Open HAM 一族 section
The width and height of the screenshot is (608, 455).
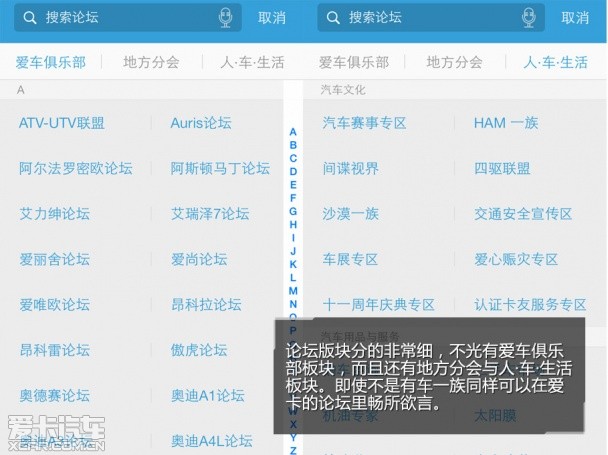coord(506,123)
